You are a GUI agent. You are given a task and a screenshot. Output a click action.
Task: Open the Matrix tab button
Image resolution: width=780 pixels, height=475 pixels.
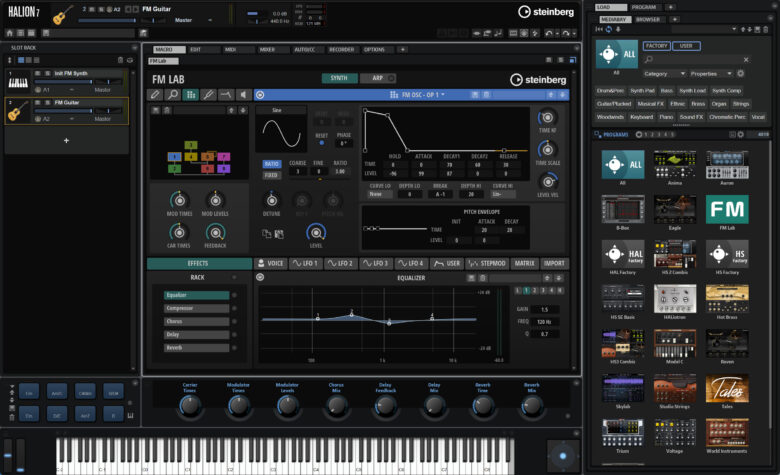tap(524, 263)
